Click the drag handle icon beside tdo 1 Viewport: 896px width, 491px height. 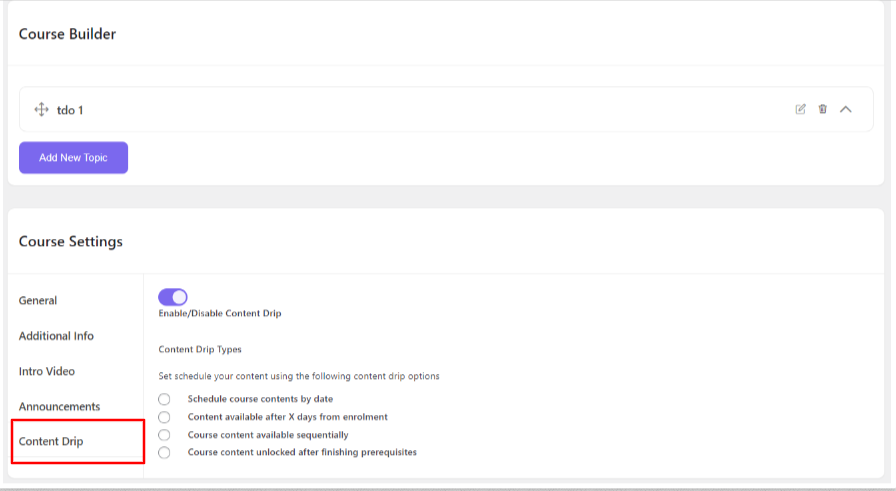point(42,109)
